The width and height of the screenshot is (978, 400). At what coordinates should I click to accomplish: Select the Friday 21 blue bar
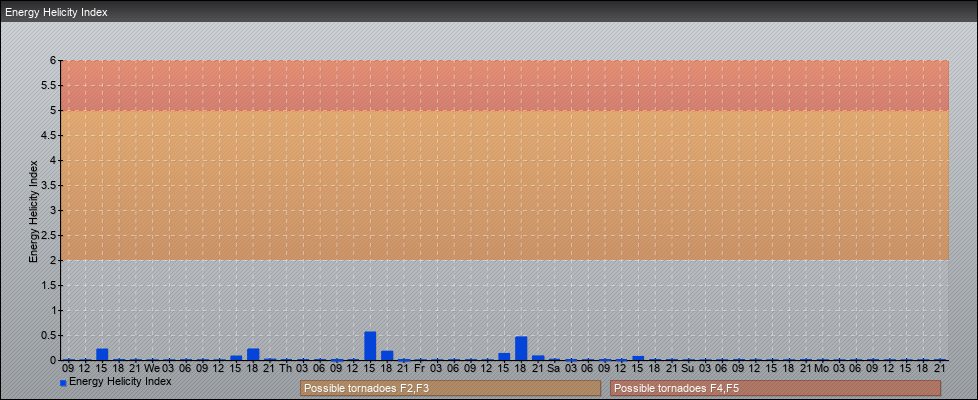click(538, 358)
